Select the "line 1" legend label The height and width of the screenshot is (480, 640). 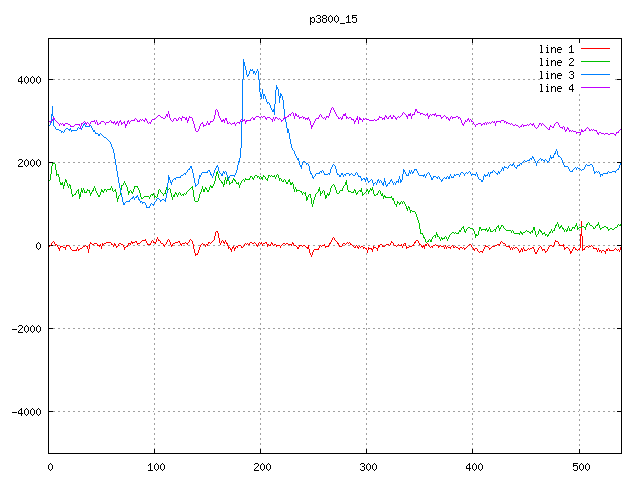557,49
